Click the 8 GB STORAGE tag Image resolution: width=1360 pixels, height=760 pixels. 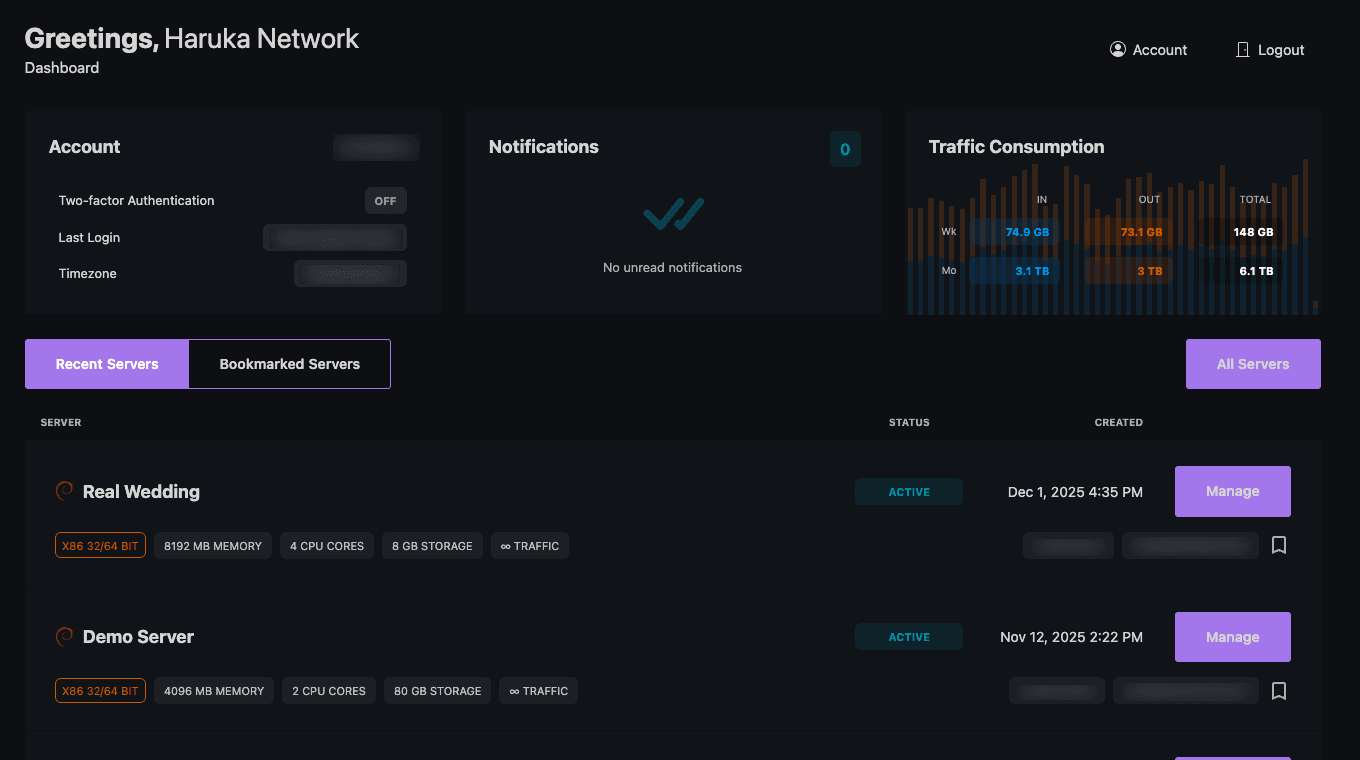pos(432,546)
